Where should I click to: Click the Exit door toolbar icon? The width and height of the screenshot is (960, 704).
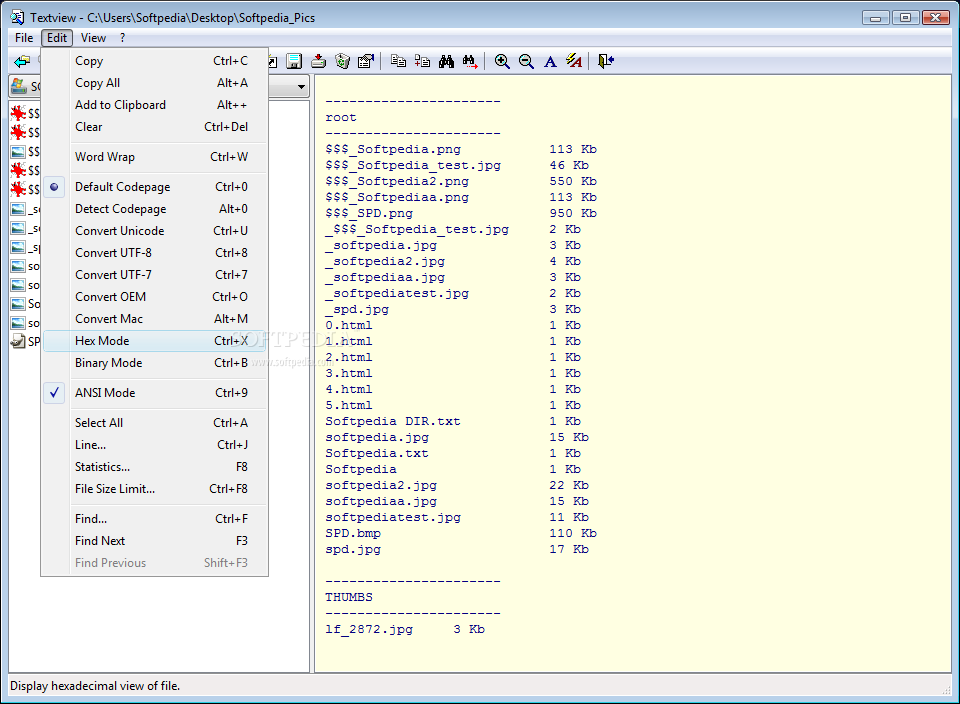click(x=606, y=61)
